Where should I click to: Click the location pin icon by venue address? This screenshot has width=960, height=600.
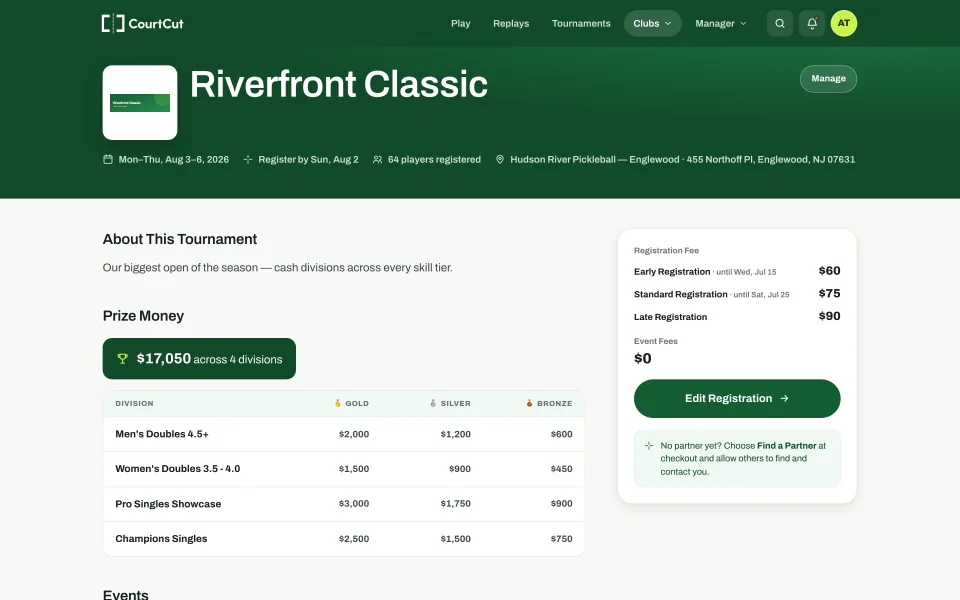click(x=500, y=159)
